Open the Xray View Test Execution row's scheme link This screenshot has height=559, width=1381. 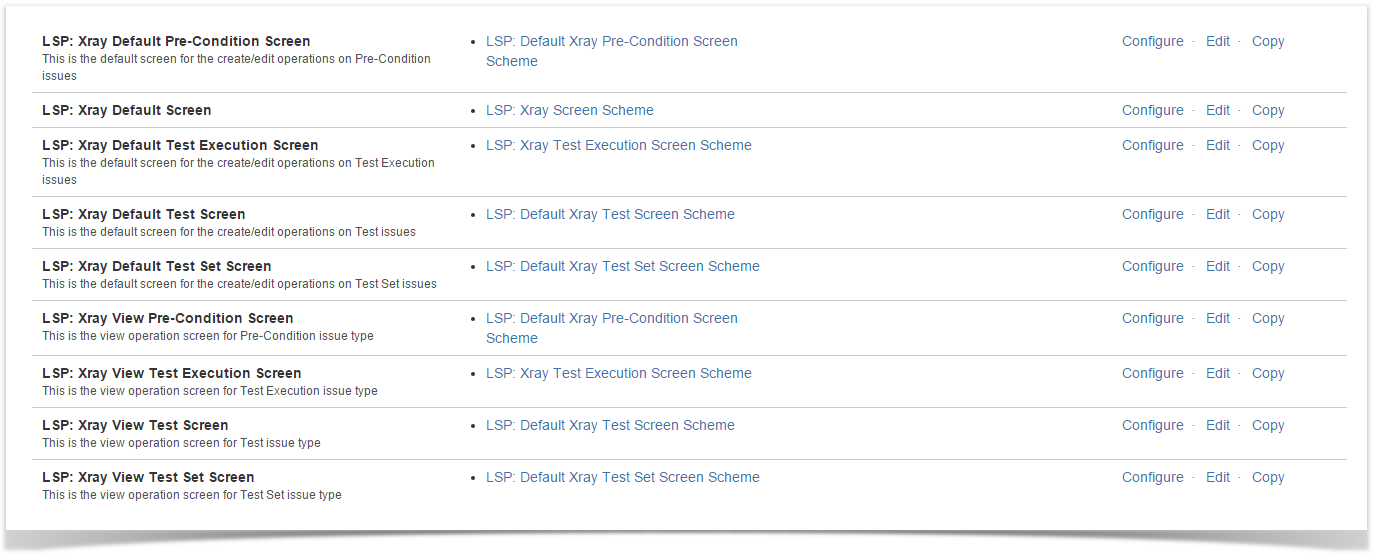(619, 373)
